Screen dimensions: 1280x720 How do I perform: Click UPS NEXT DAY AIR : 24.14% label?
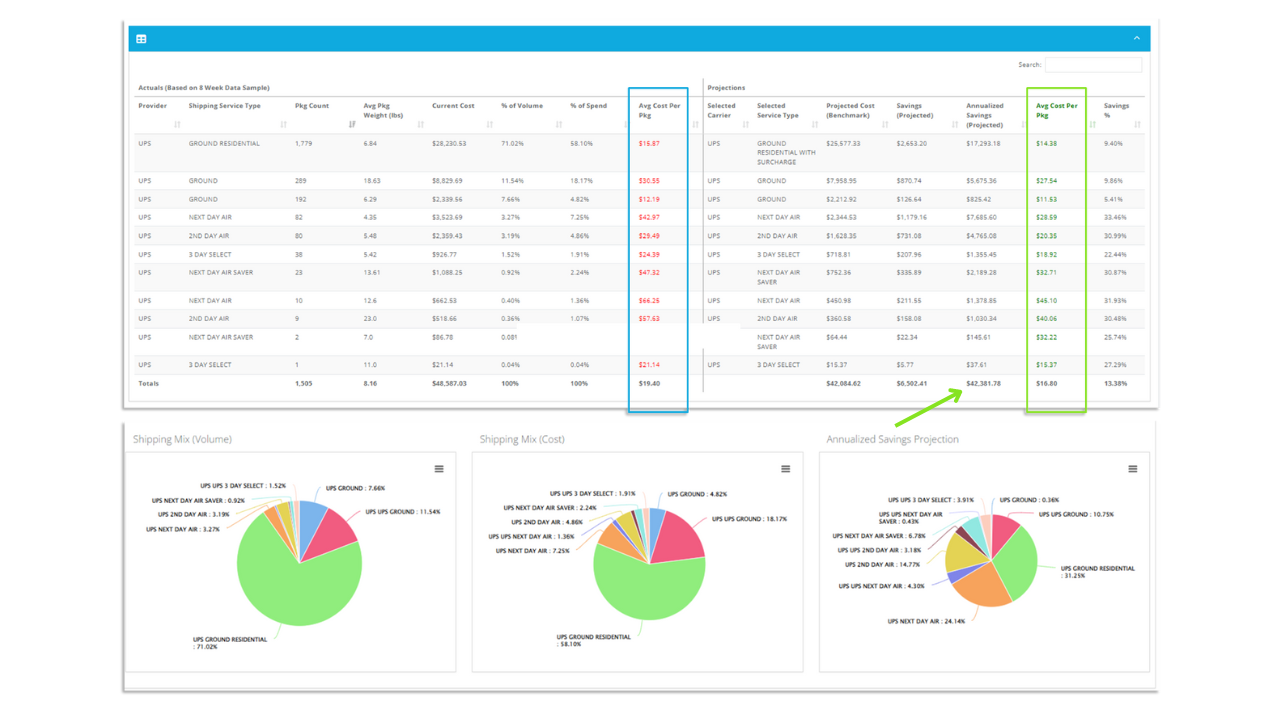(926, 621)
